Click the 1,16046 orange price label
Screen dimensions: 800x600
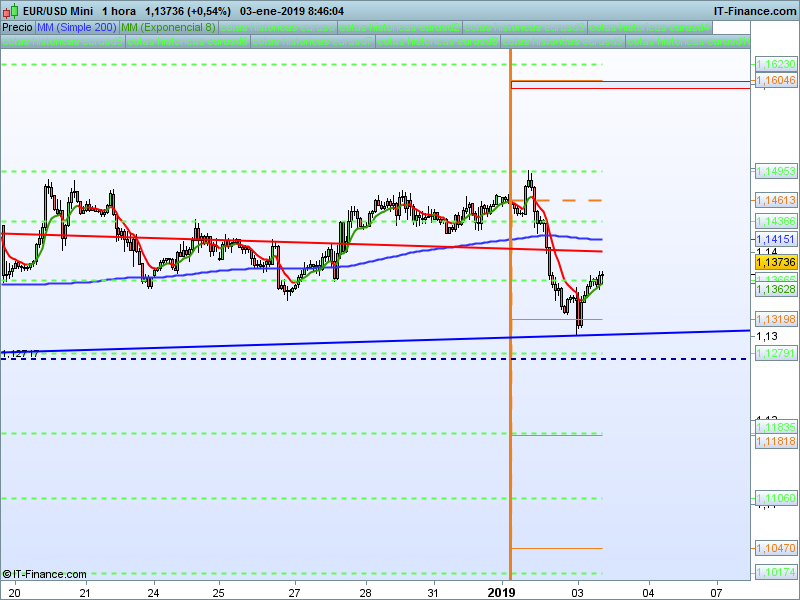click(x=776, y=80)
